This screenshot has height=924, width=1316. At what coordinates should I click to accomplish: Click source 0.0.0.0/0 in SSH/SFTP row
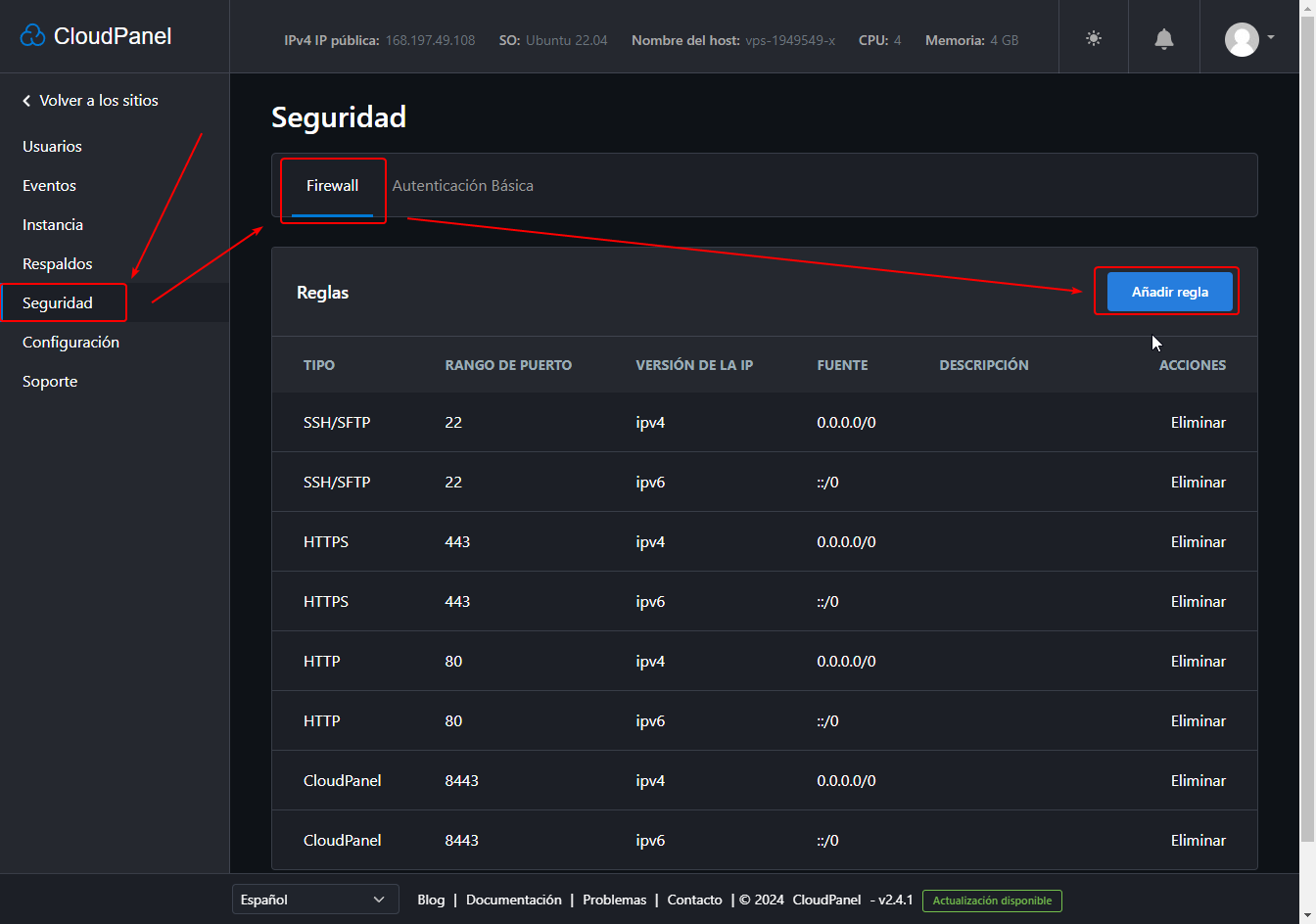tap(847, 423)
